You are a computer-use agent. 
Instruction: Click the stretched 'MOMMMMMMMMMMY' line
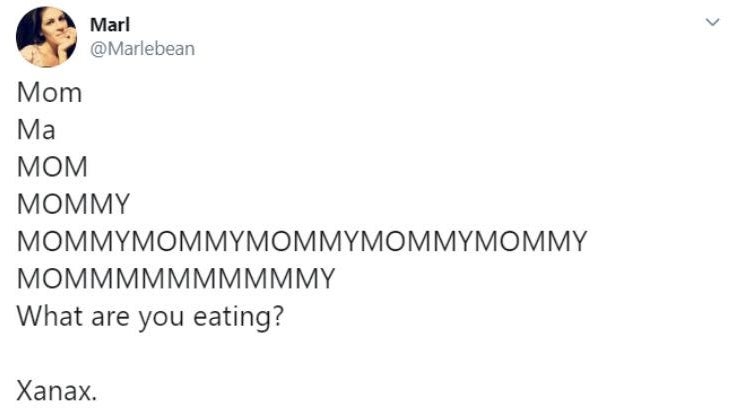click(x=176, y=278)
